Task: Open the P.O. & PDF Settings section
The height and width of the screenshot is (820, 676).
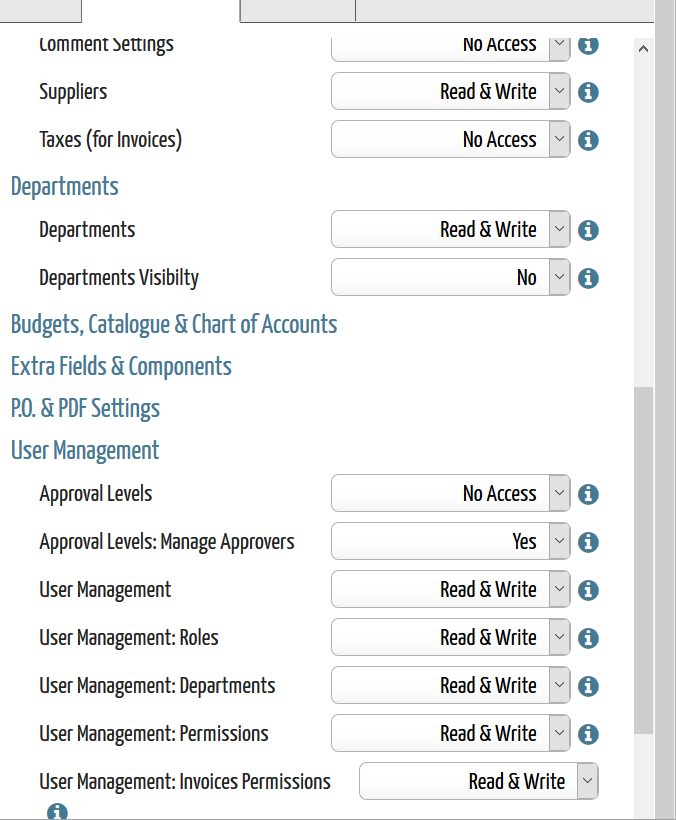Action: [85, 408]
